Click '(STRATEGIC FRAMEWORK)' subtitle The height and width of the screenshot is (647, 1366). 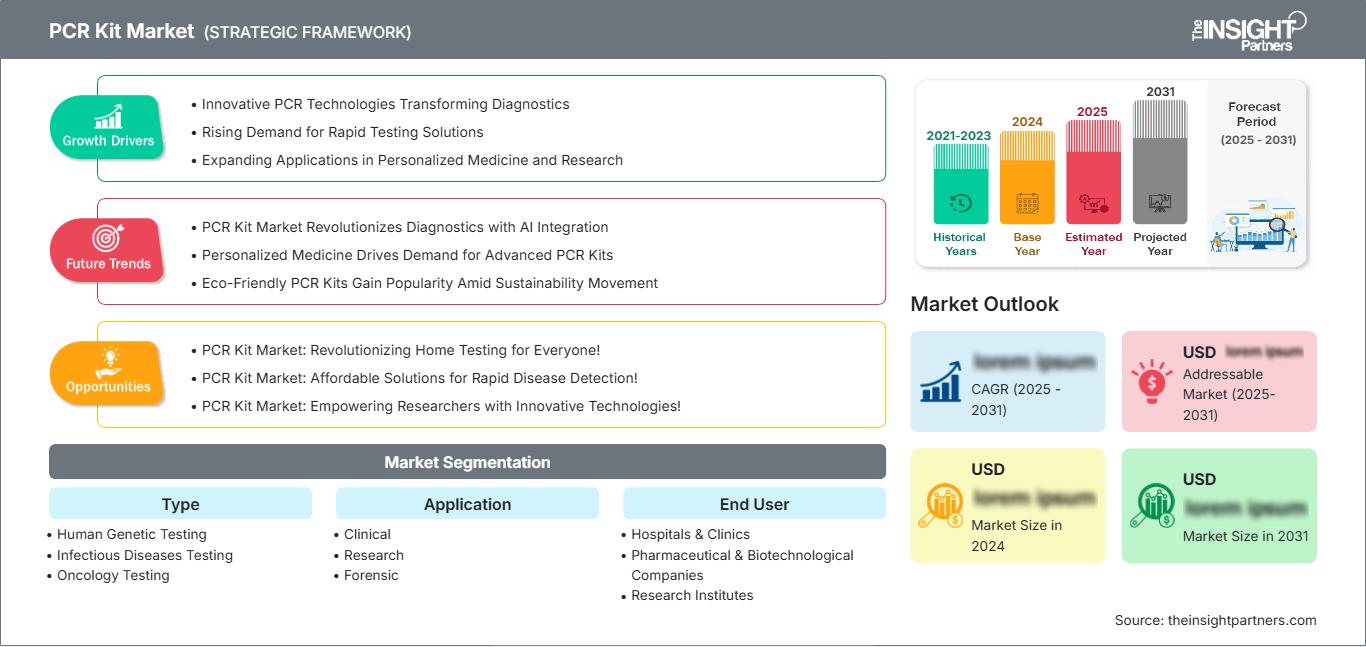[x=307, y=32]
